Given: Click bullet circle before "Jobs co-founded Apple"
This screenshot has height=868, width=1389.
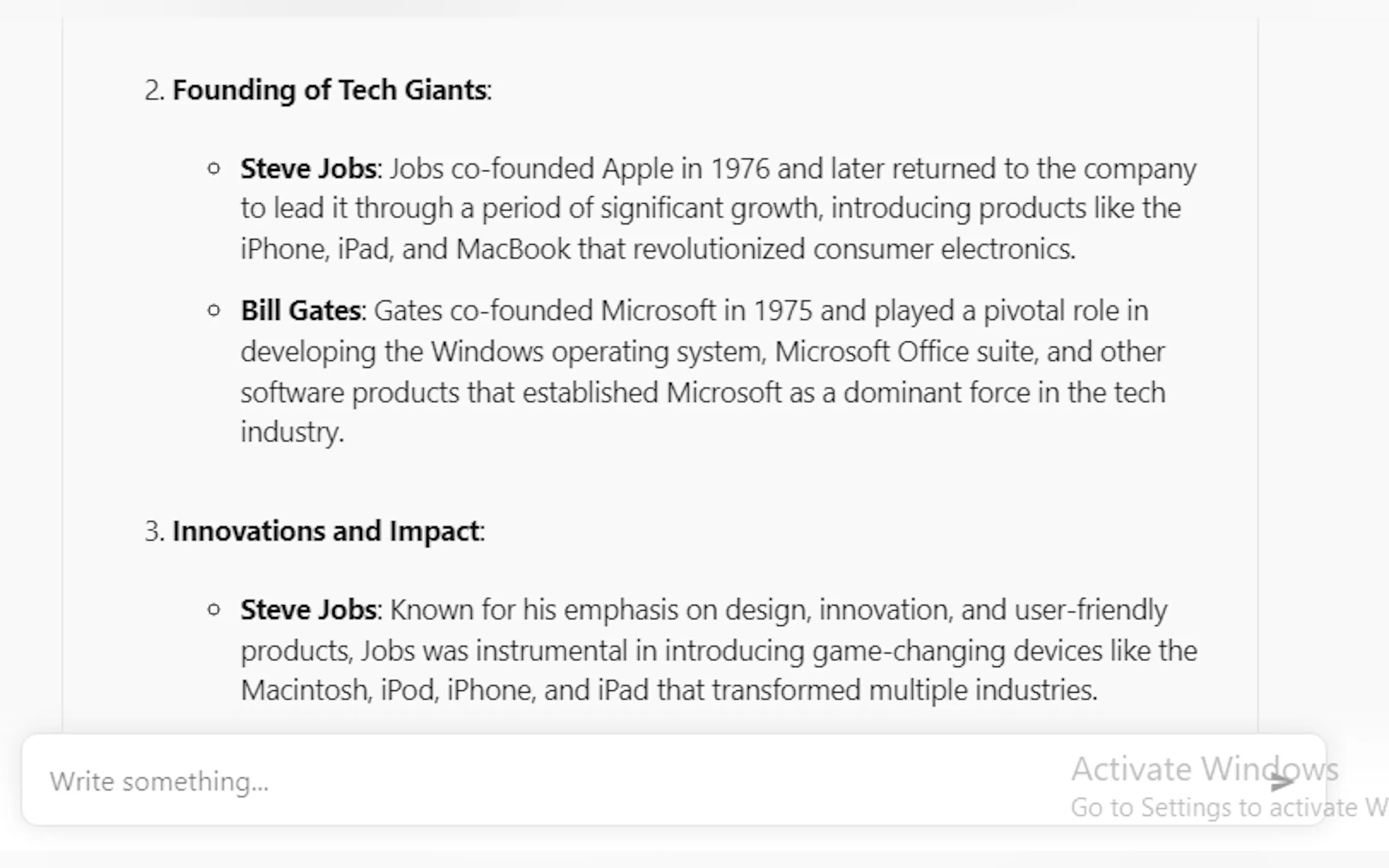Looking at the screenshot, I should click(x=214, y=169).
